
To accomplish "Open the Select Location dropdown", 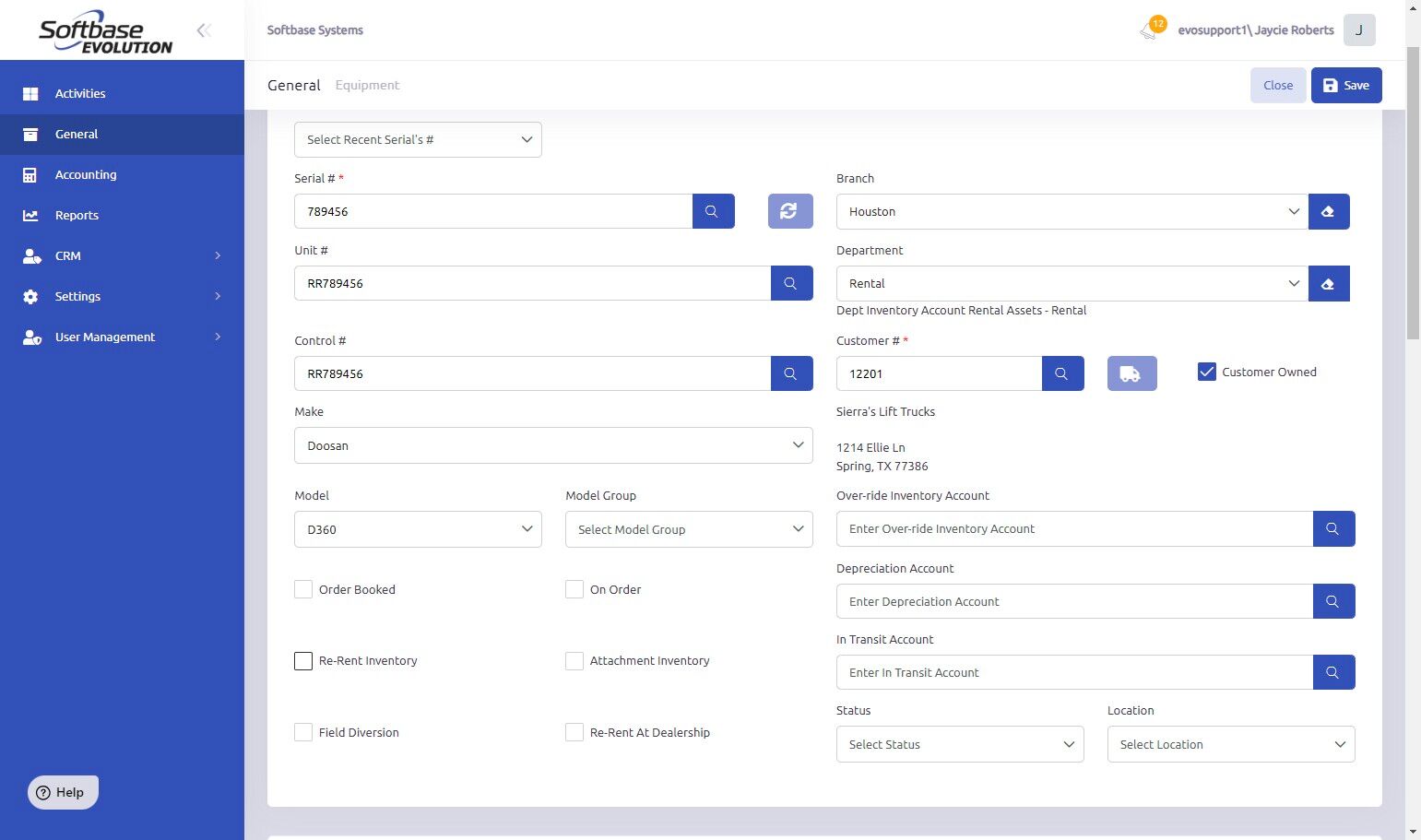I will 1231,744.
